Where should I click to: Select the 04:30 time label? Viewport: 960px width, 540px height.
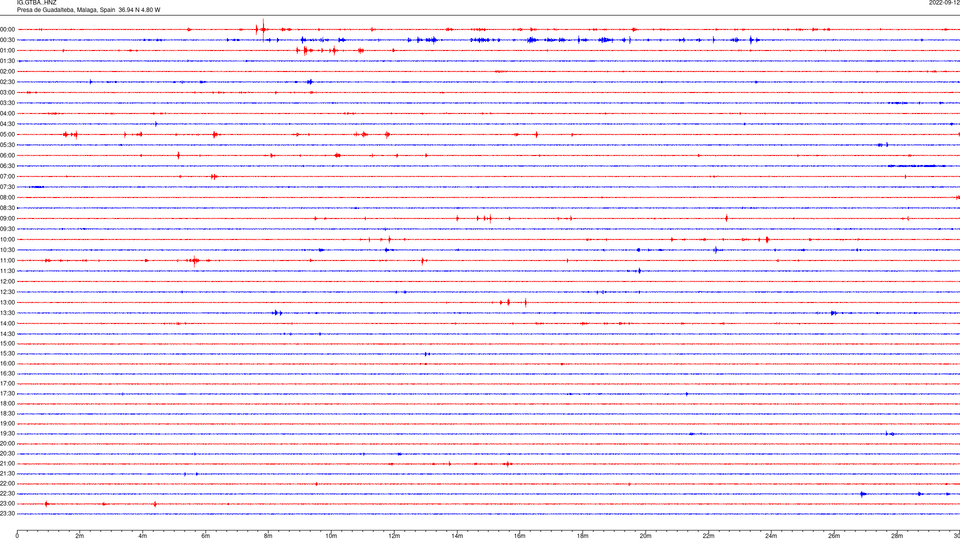[8, 124]
